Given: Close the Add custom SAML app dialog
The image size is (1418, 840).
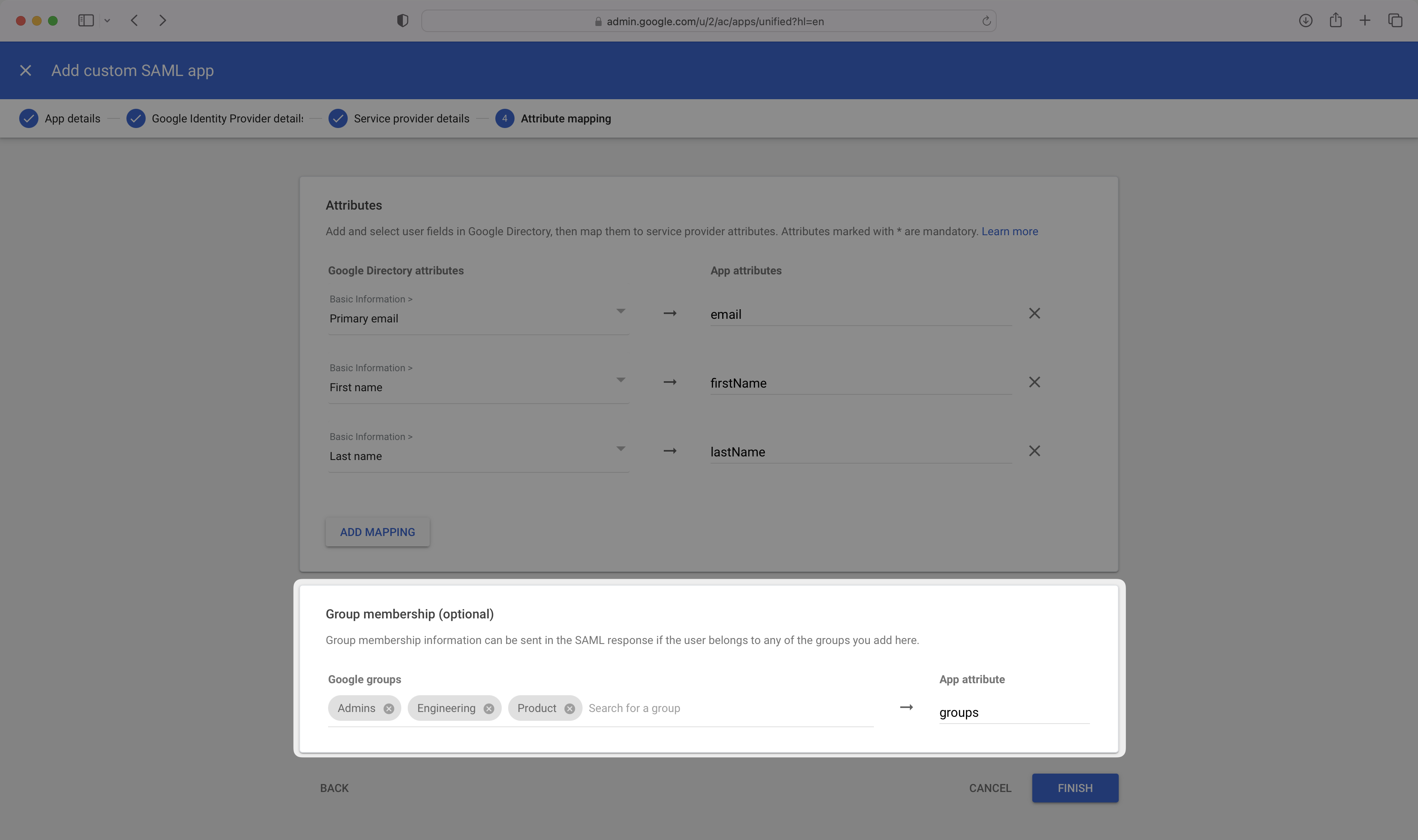Looking at the screenshot, I should tap(26, 70).
